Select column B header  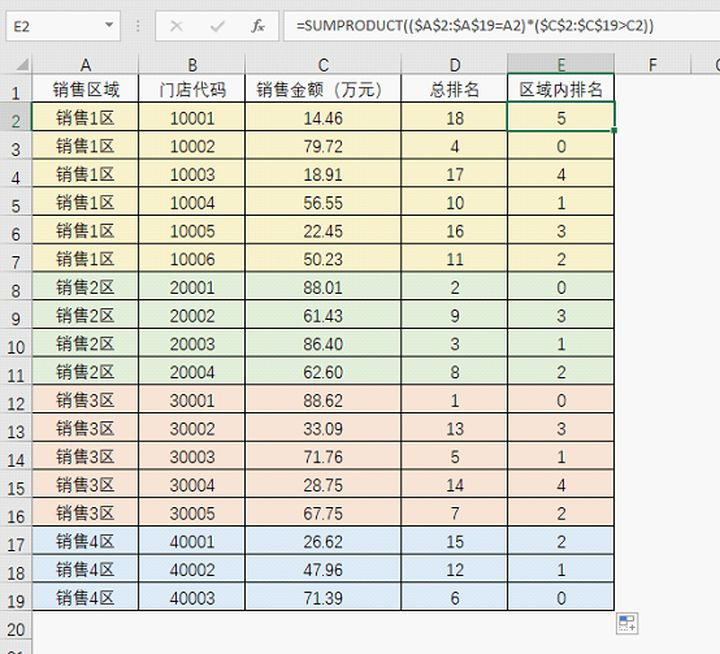click(192, 65)
